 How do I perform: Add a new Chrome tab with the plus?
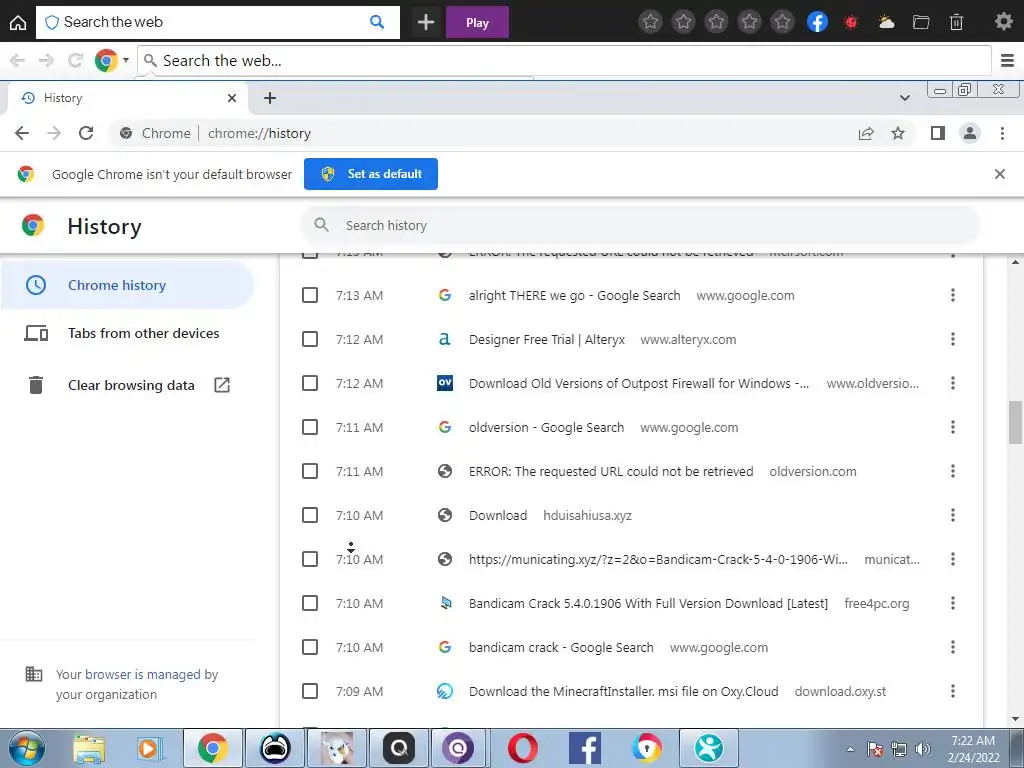(270, 98)
